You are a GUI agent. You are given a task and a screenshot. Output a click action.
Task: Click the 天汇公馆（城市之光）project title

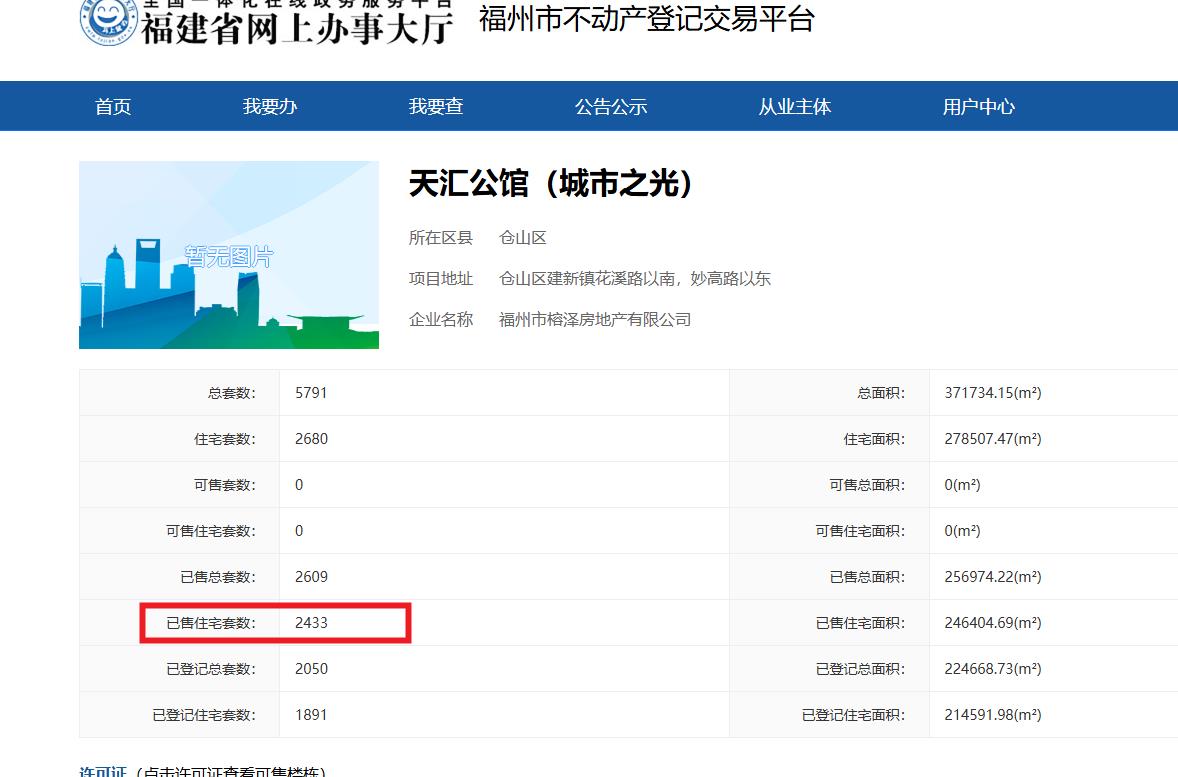[x=551, y=183]
